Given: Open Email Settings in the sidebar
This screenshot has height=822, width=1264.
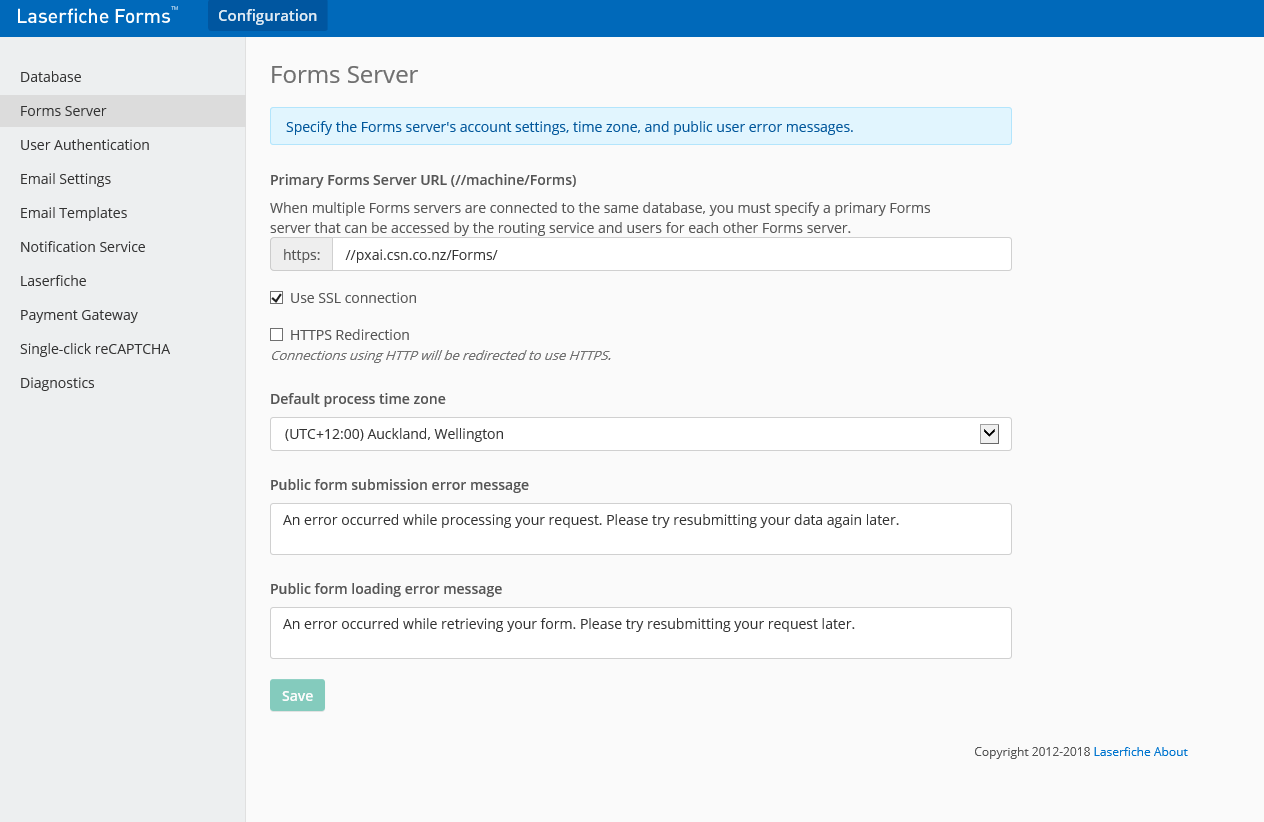Looking at the screenshot, I should [x=65, y=179].
